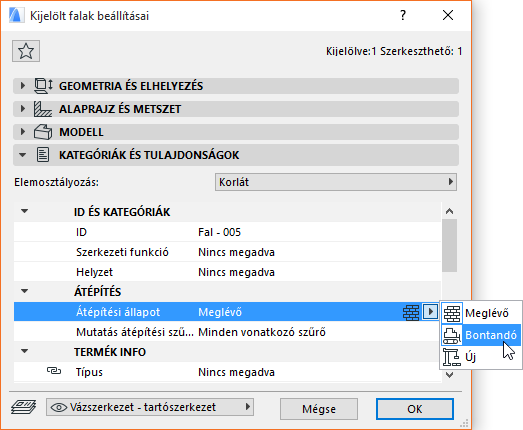The width and height of the screenshot is (523, 430).
Task: Click the Bontandó demolition icon in popup
Action: coord(452,335)
